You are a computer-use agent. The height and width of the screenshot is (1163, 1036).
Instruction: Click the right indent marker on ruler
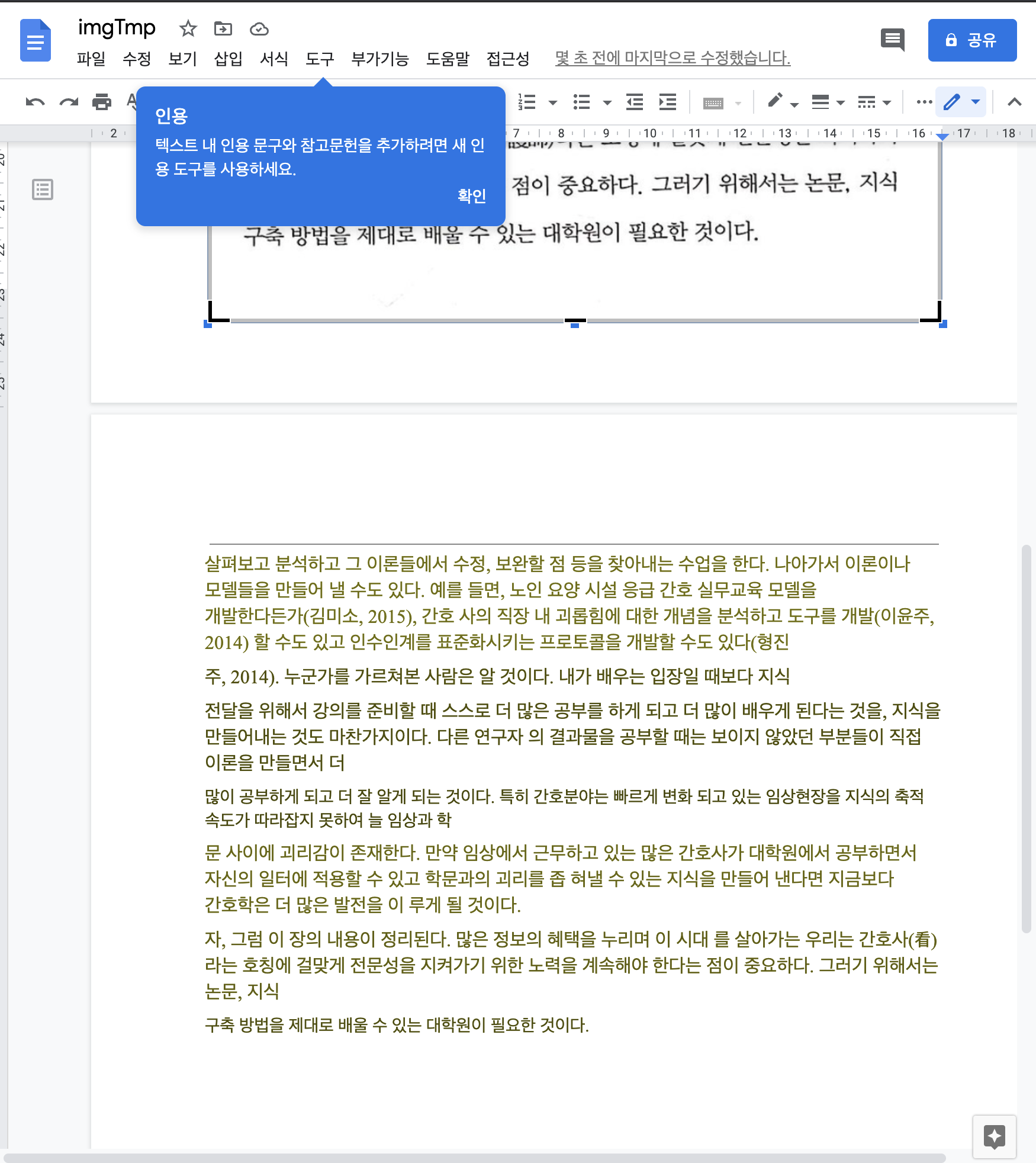942,137
